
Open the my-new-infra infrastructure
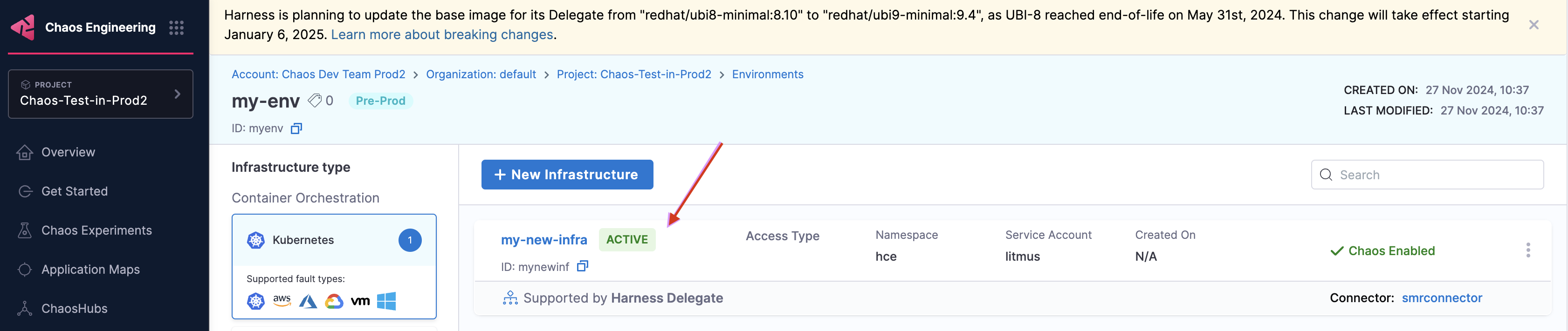click(x=543, y=240)
